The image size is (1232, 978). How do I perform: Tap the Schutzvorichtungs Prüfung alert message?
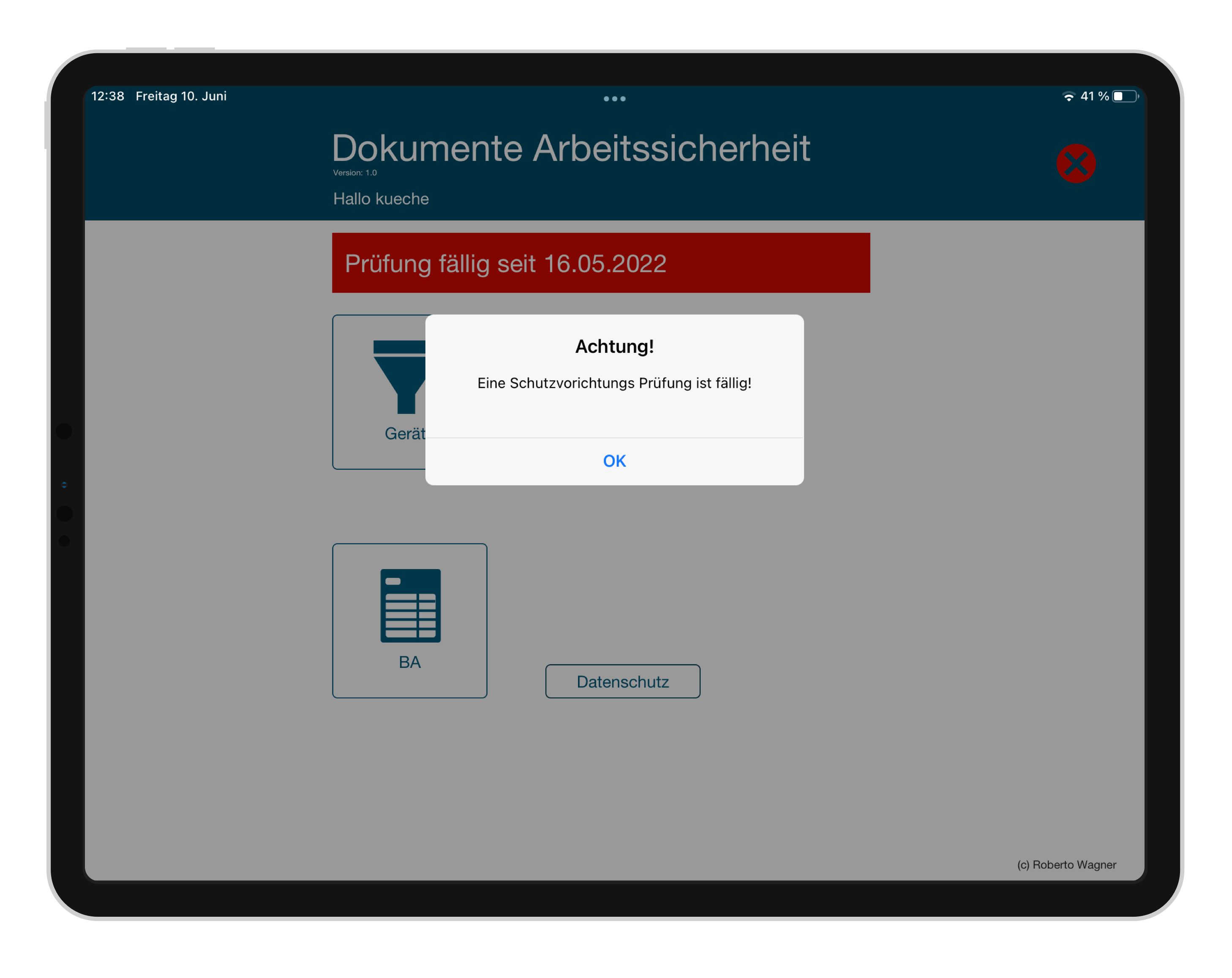tap(614, 383)
